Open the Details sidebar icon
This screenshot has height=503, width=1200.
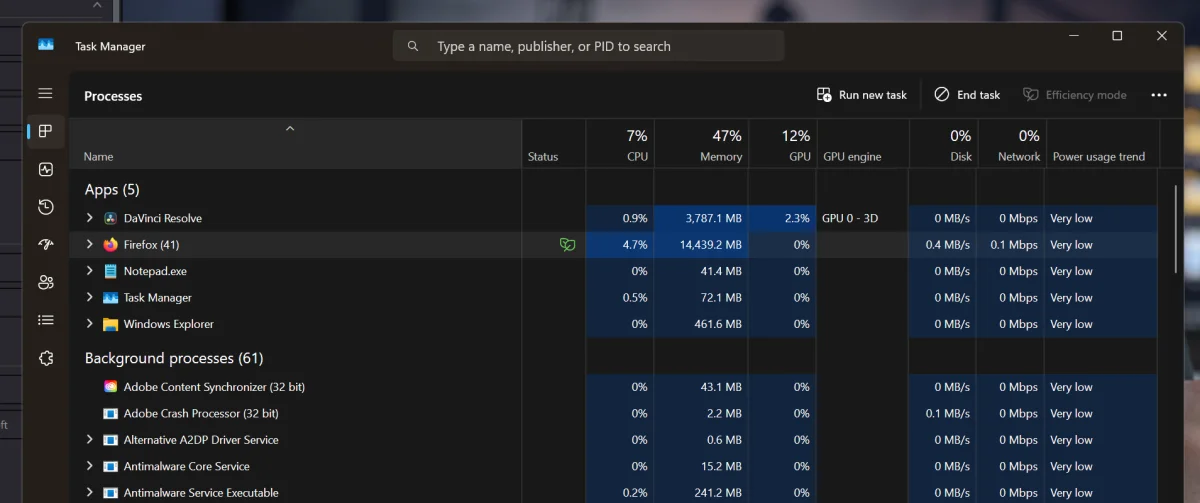tap(45, 320)
